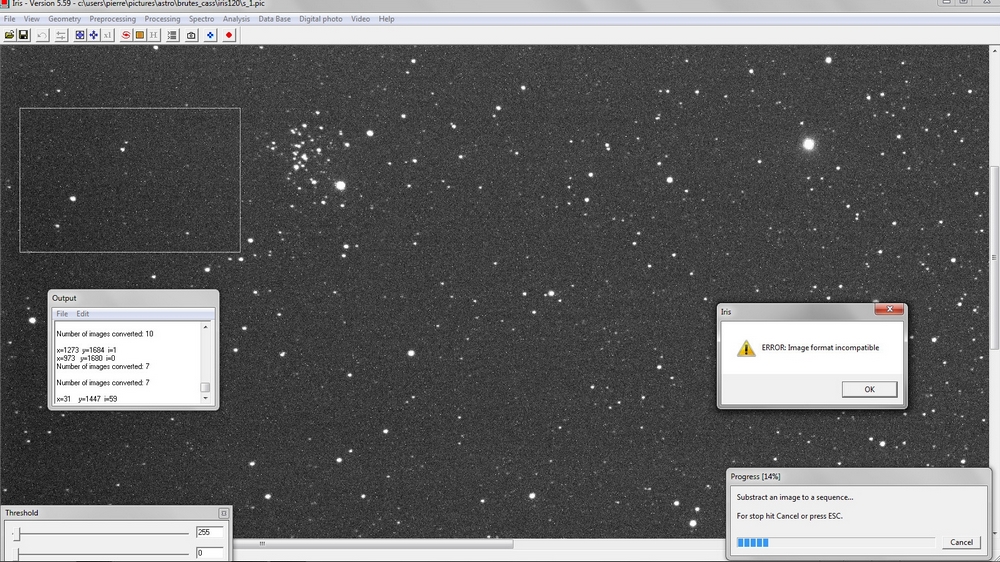This screenshot has height=562, width=1000.
Task: Click the zoom-in arrows-outward icon
Action: coord(80,35)
